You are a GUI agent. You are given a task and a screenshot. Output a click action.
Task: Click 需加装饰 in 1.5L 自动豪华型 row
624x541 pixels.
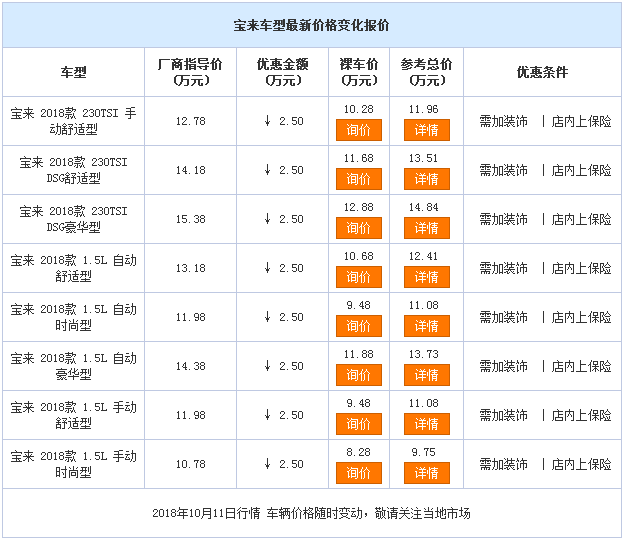click(503, 366)
